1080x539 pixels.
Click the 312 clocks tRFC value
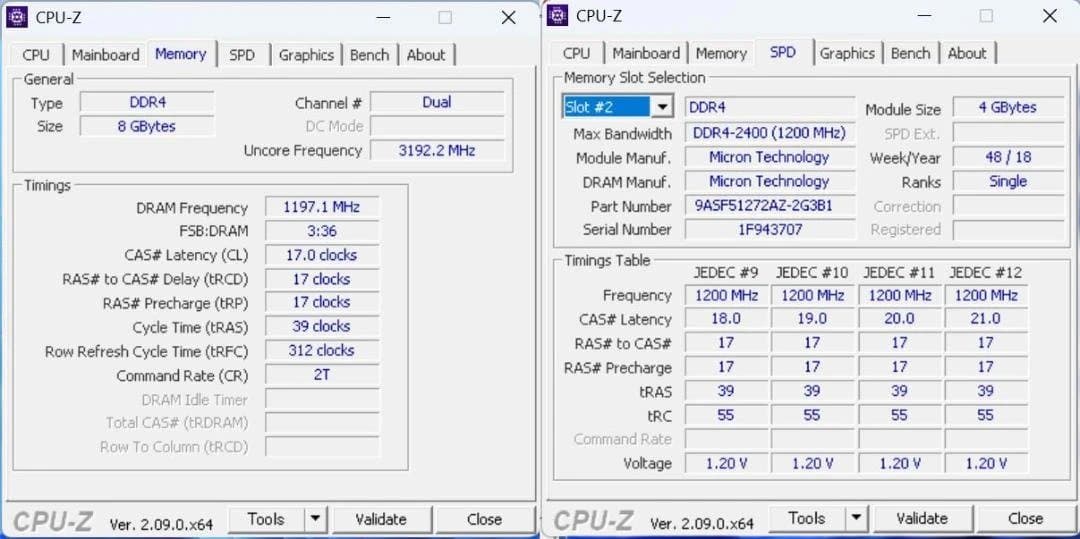[x=322, y=350]
